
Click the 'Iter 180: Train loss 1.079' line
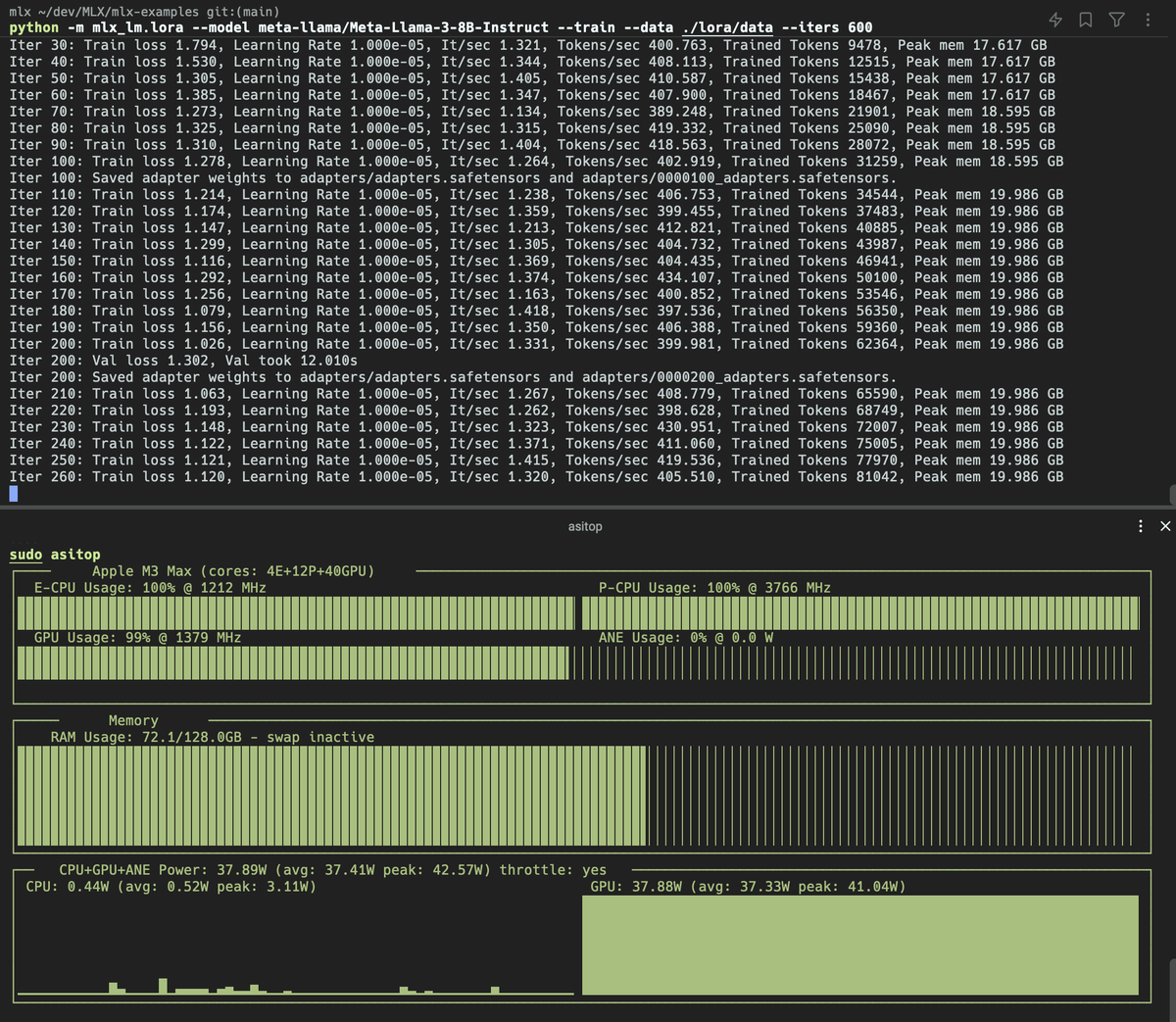point(536,311)
